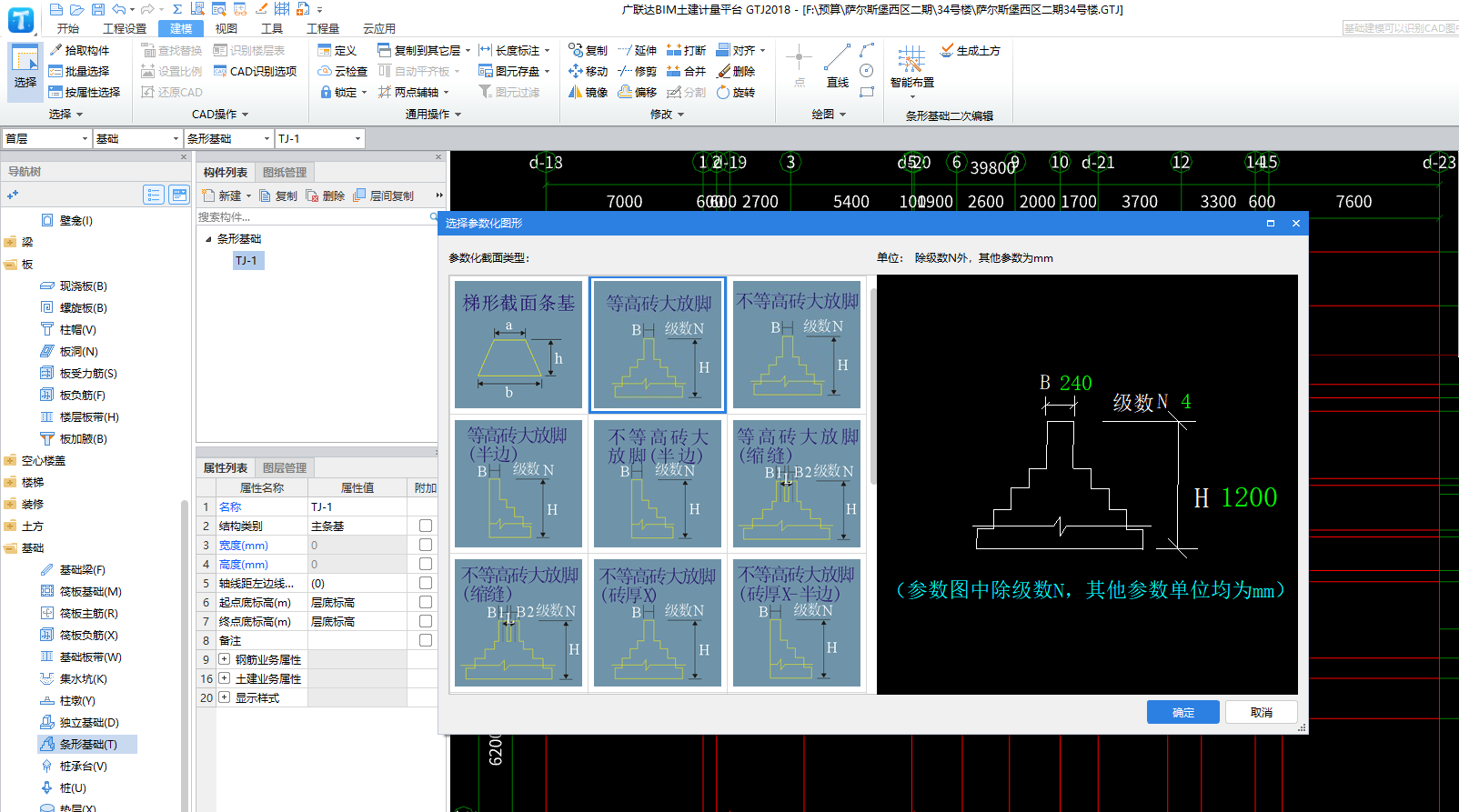The width and height of the screenshot is (1459, 812).
Task: Click the 定义 define tool
Action: pos(337,50)
